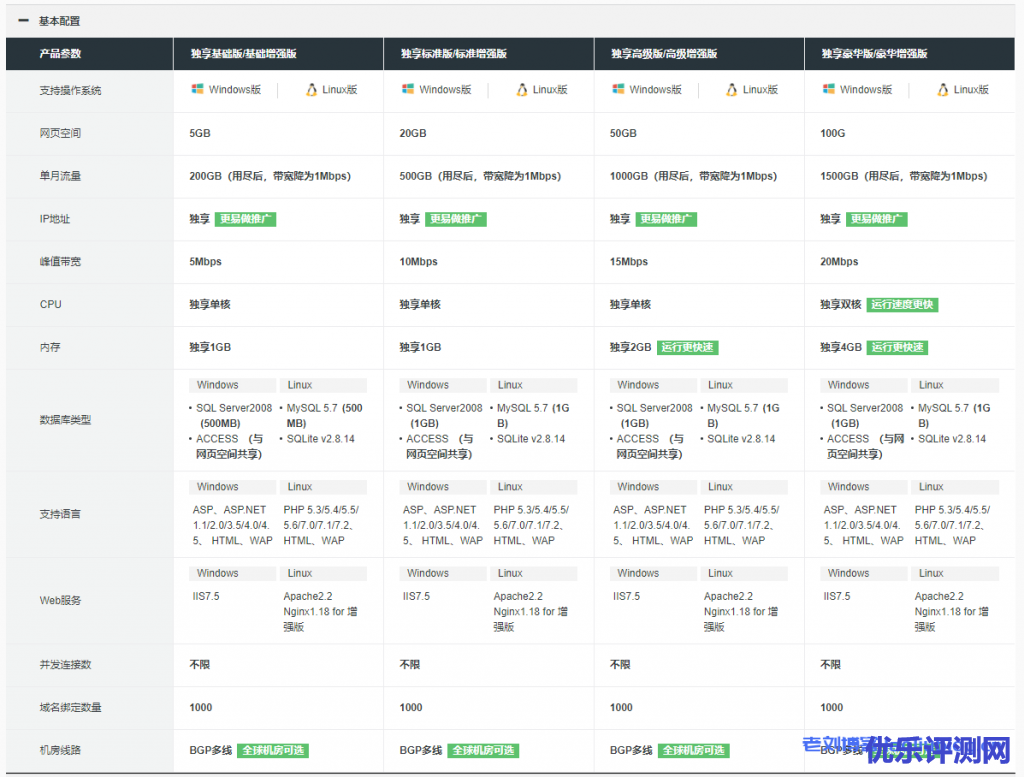The image size is (1024, 777).
Task: Click the 全球机房可选 badge in 独享基础版 column
Action: [x=273, y=750]
